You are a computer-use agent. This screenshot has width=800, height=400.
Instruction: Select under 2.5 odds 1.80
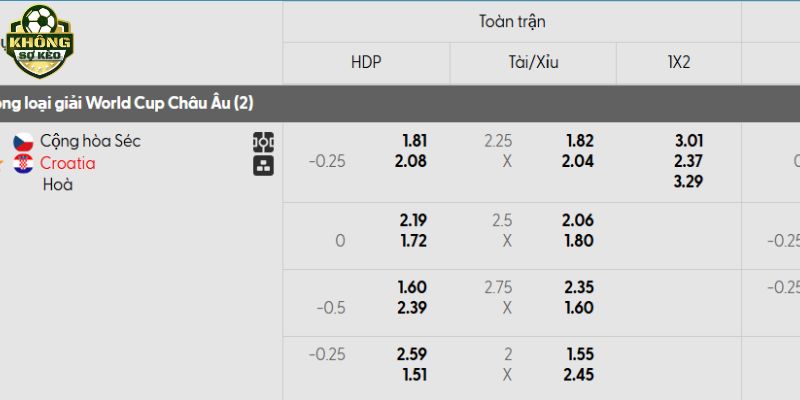579,241
